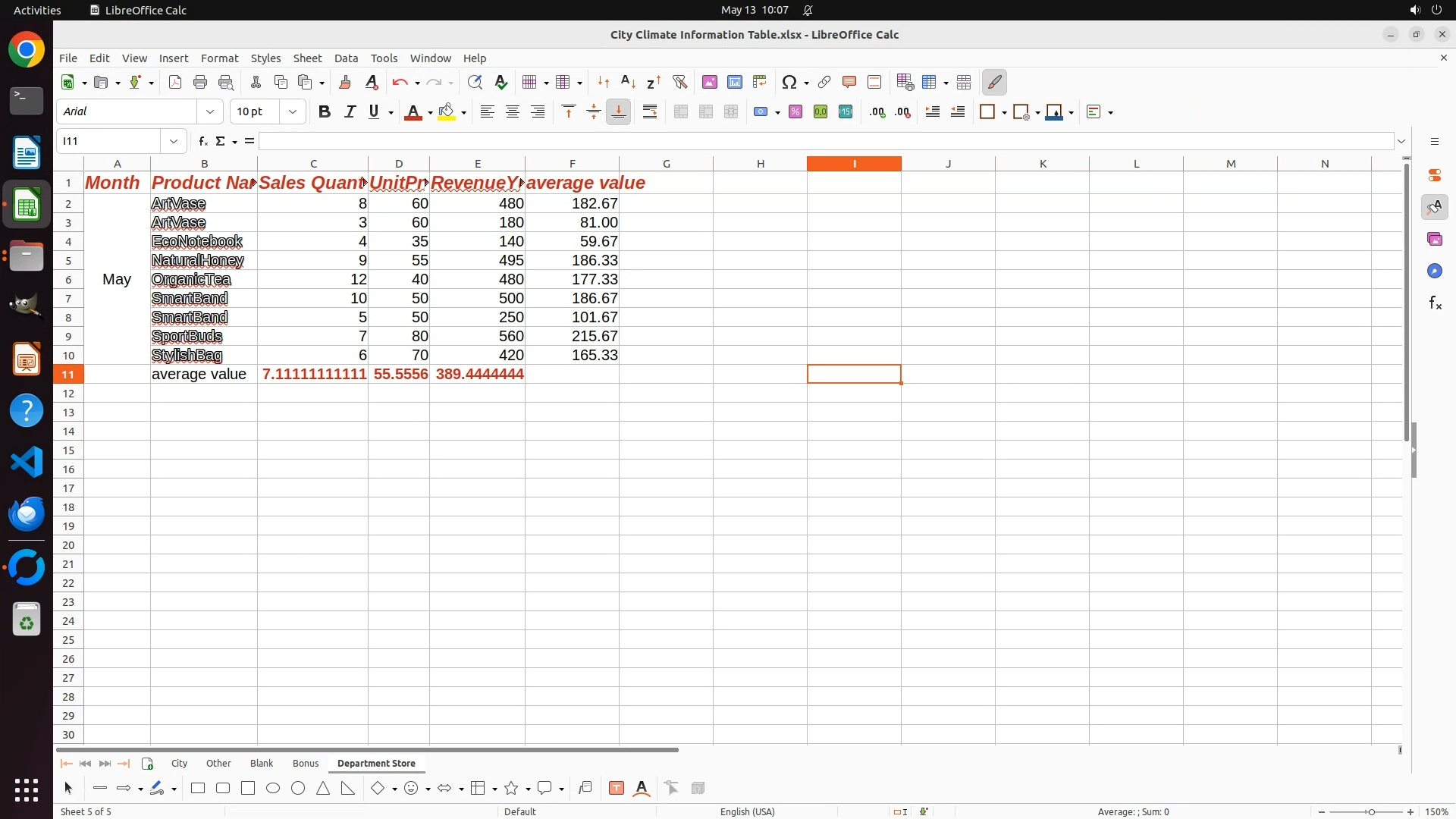Click the Format as Percent icon
The image size is (1456, 819).
(795, 112)
